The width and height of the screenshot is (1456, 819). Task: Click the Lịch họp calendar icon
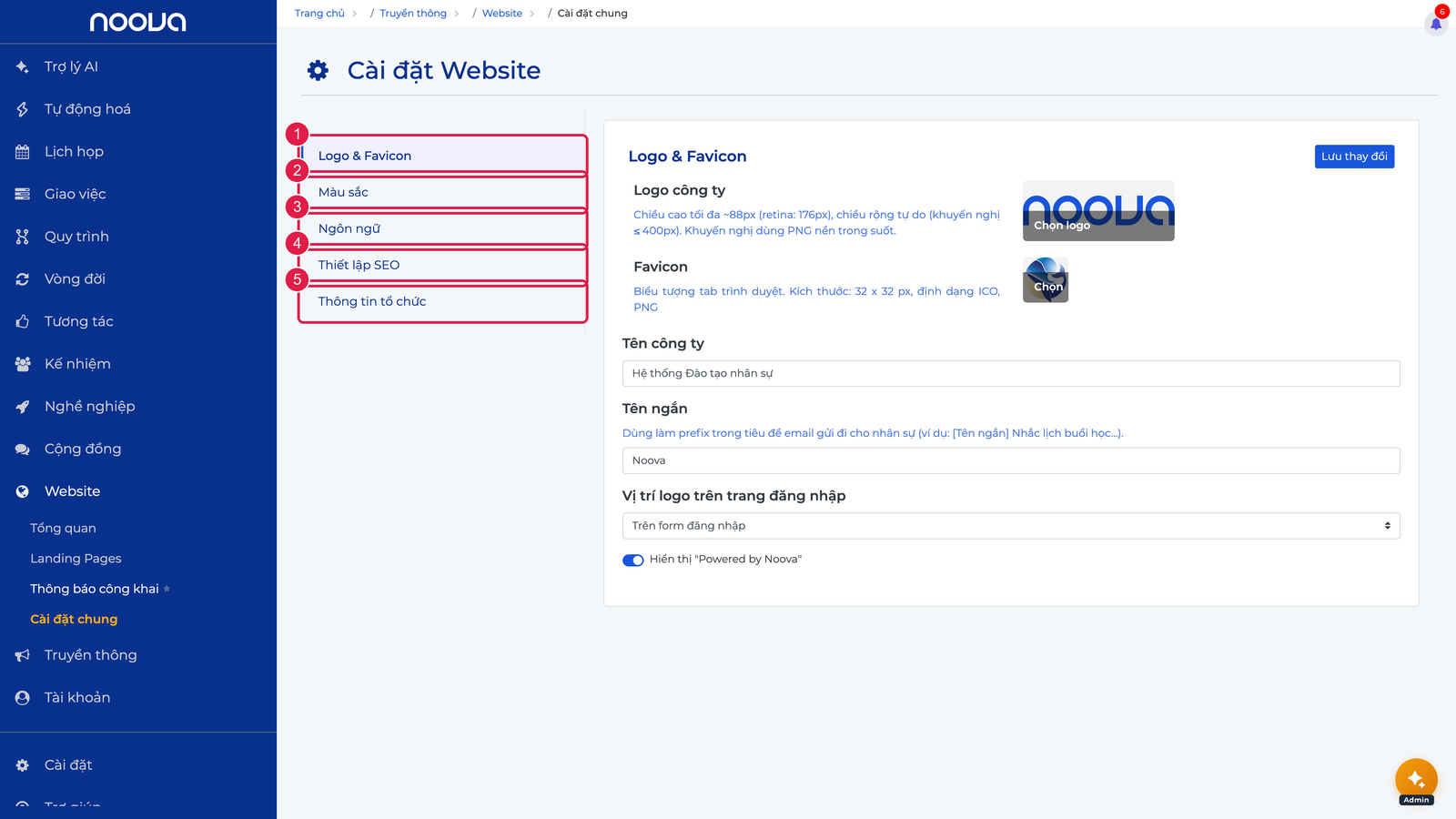tap(22, 152)
